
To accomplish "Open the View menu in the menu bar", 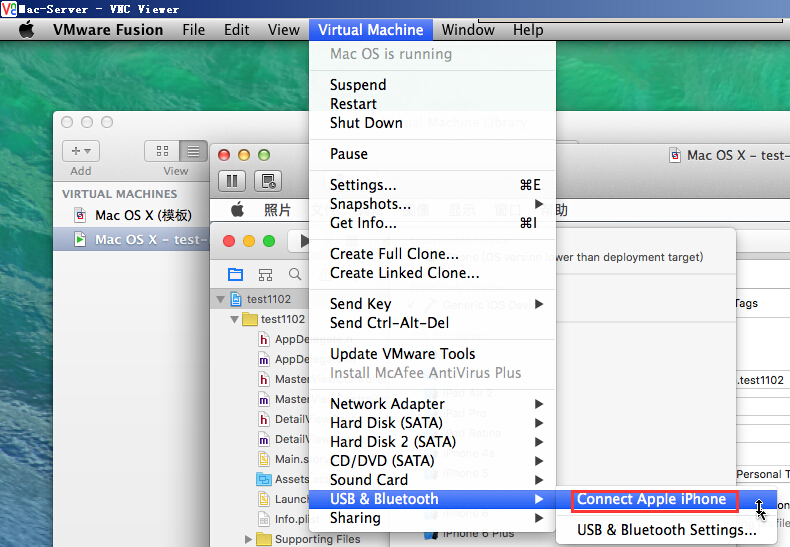I will [284, 30].
